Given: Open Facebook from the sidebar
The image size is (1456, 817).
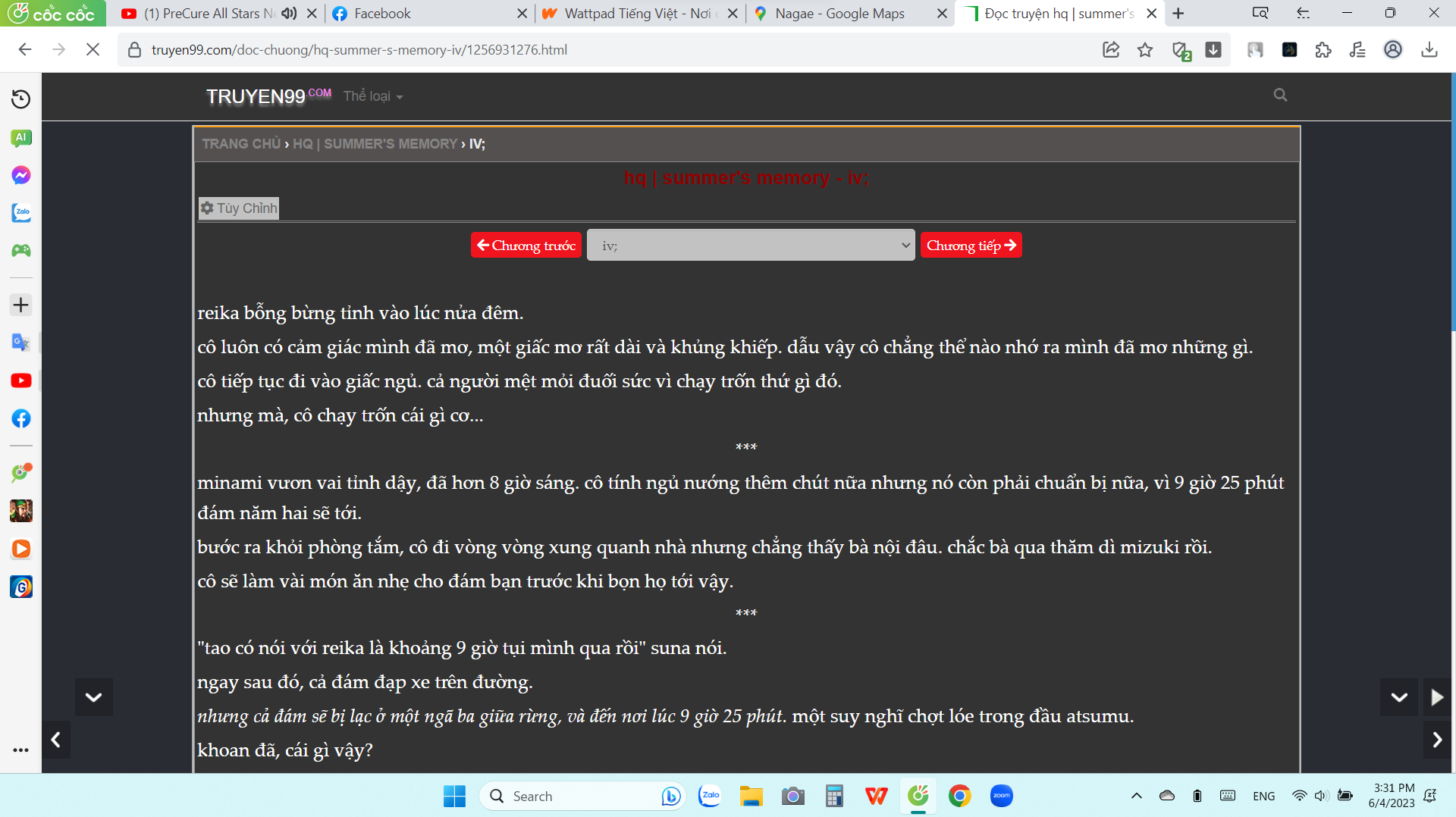Looking at the screenshot, I should coord(20,418).
